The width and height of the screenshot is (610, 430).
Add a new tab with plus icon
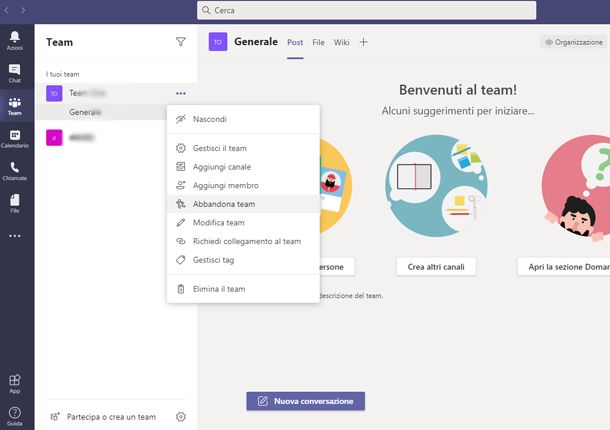[363, 42]
